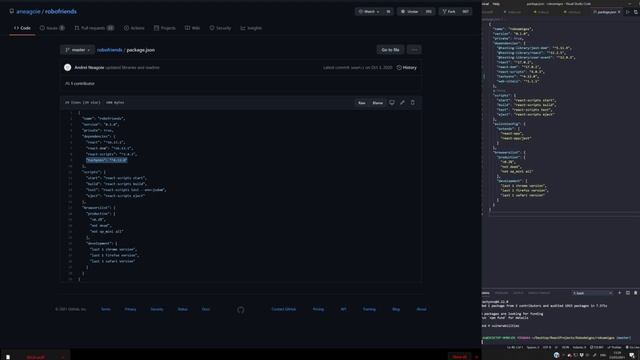Click the kill terminal trash icon
The image size is (640, 360).
coord(636,293)
